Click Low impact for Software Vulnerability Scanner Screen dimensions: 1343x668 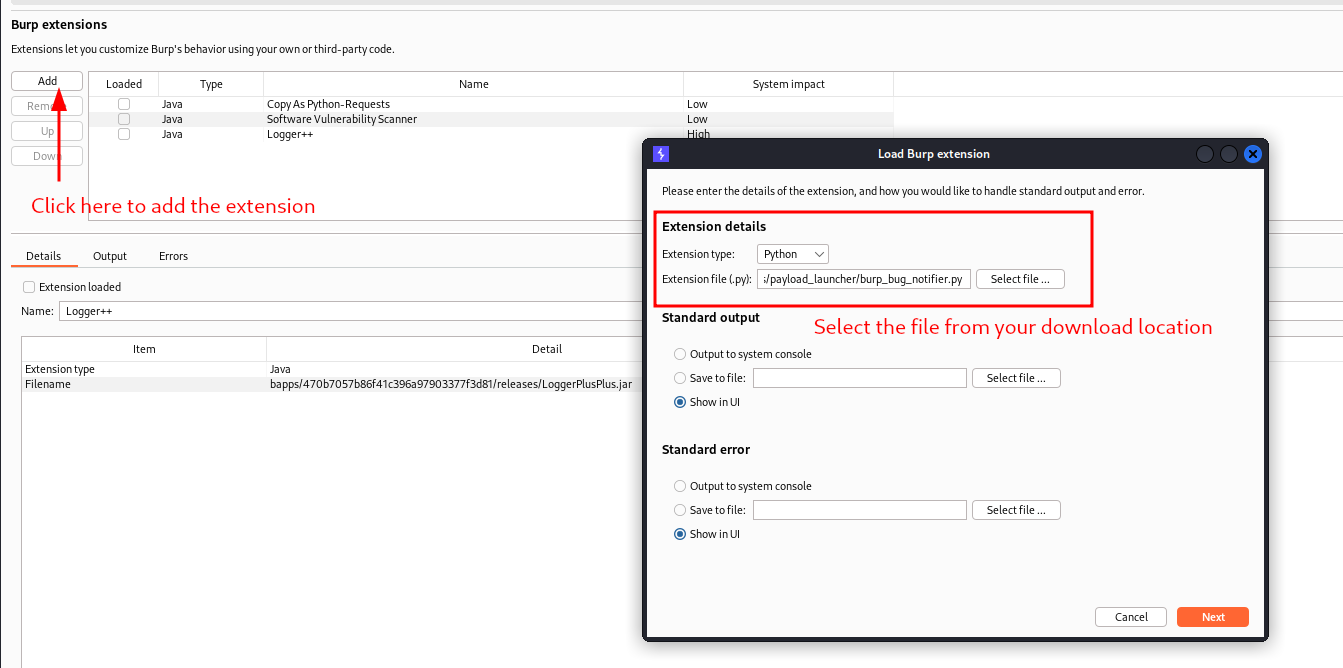697,119
